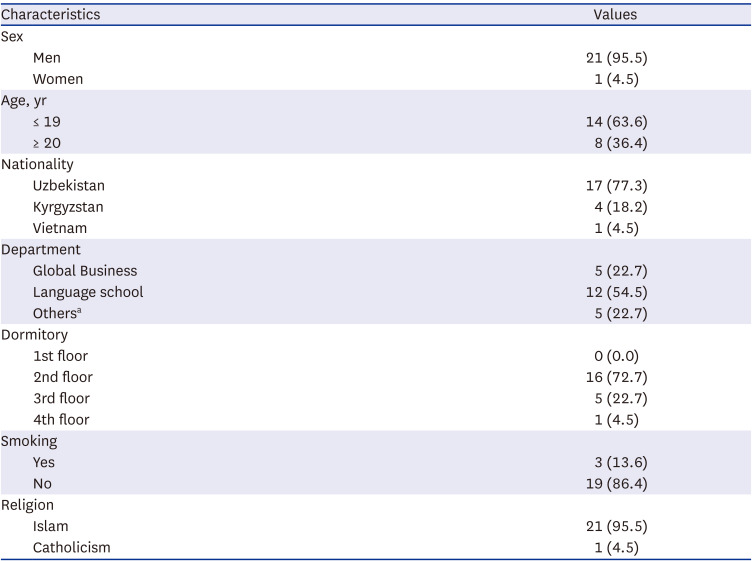Click the Women count value 1 (4.5)
This screenshot has width=752, height=561.
pos(616,79)
